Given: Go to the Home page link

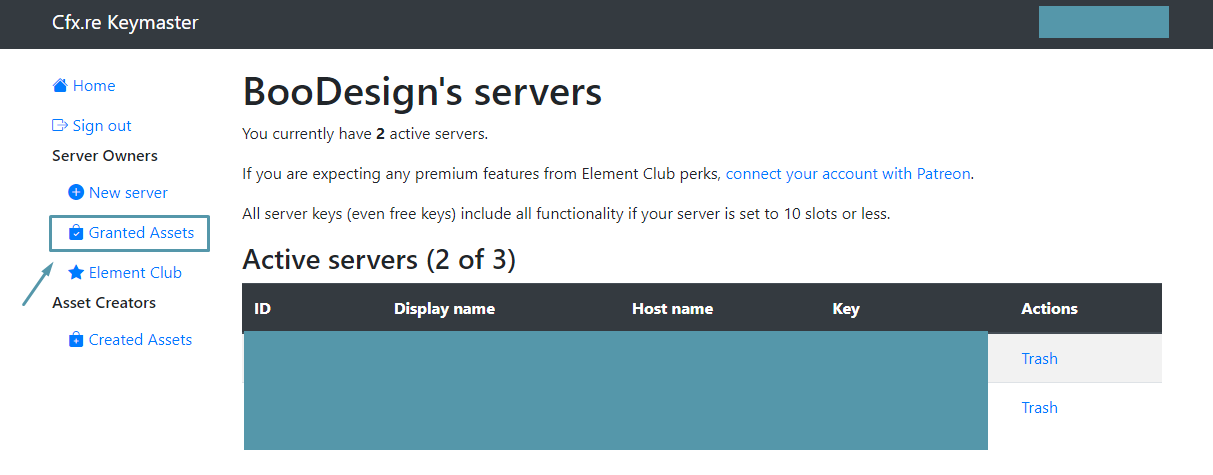Looking at the screenshot, I should point(94,86).
